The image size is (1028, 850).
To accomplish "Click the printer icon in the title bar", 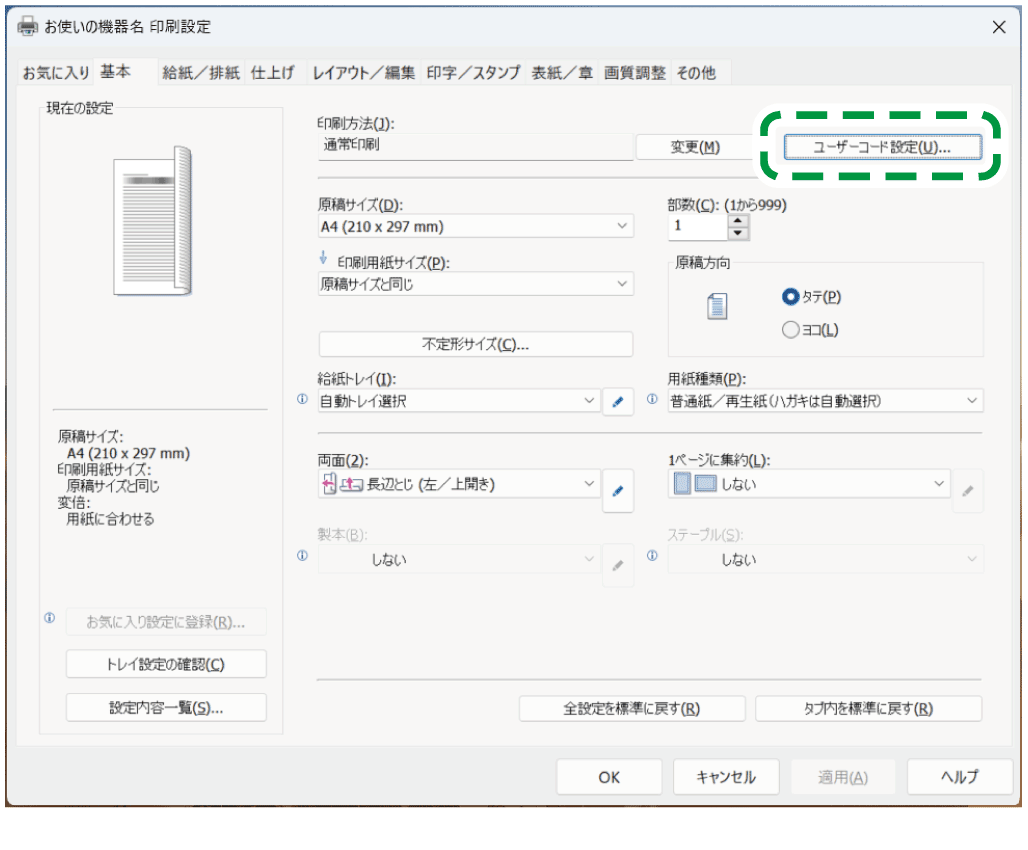I will 29,27.
